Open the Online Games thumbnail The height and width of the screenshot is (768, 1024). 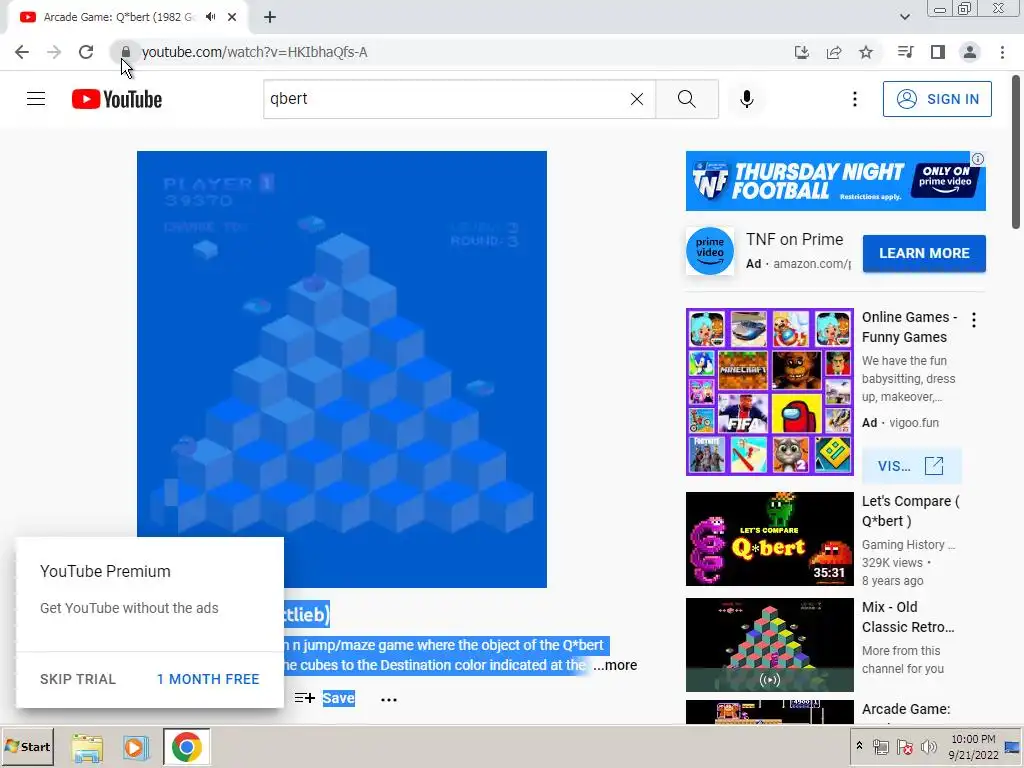coord(769,391)
